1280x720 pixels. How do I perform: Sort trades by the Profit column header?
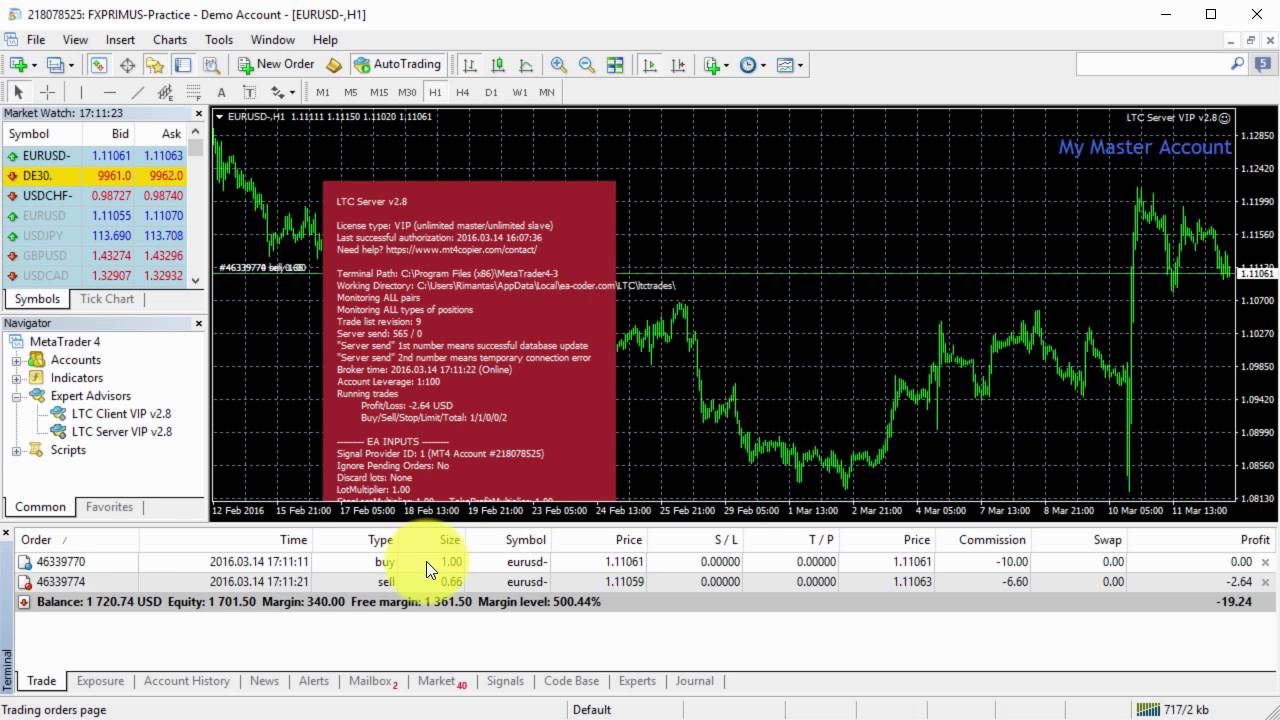(x=1255, y=540)
